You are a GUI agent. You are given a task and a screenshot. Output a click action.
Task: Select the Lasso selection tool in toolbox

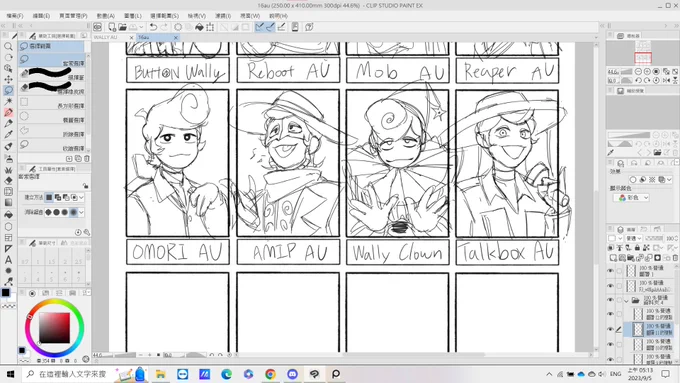coord(8,90)
